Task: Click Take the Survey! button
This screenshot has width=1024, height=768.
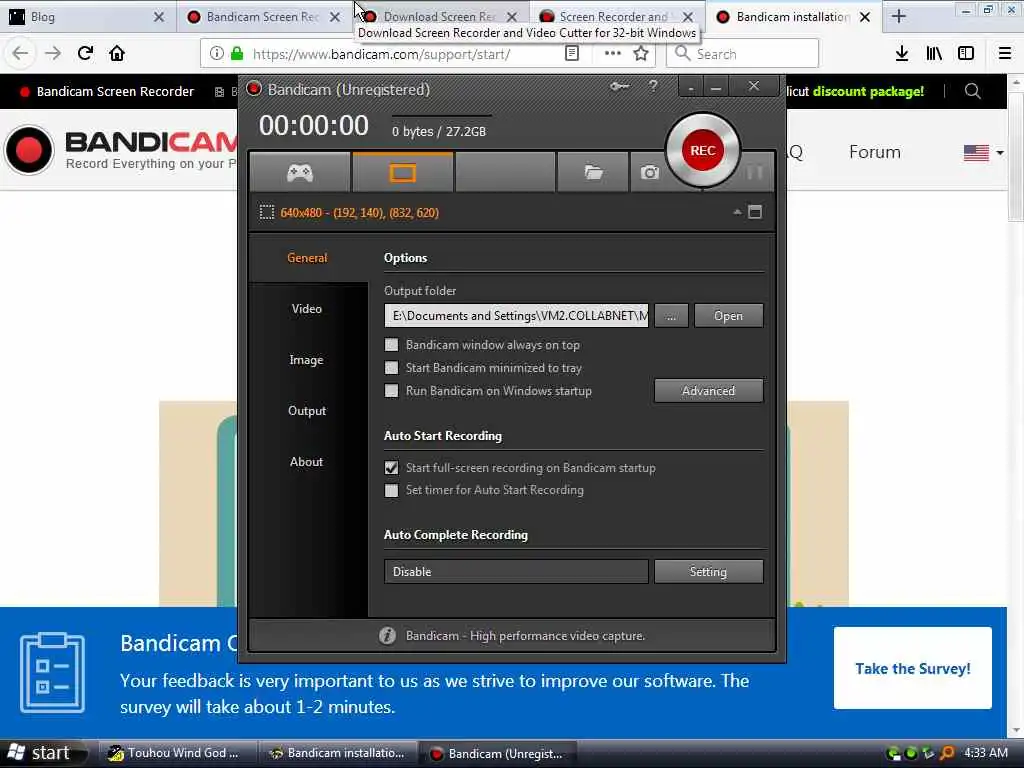Action: pyautogui.click(x=912, y=668)
